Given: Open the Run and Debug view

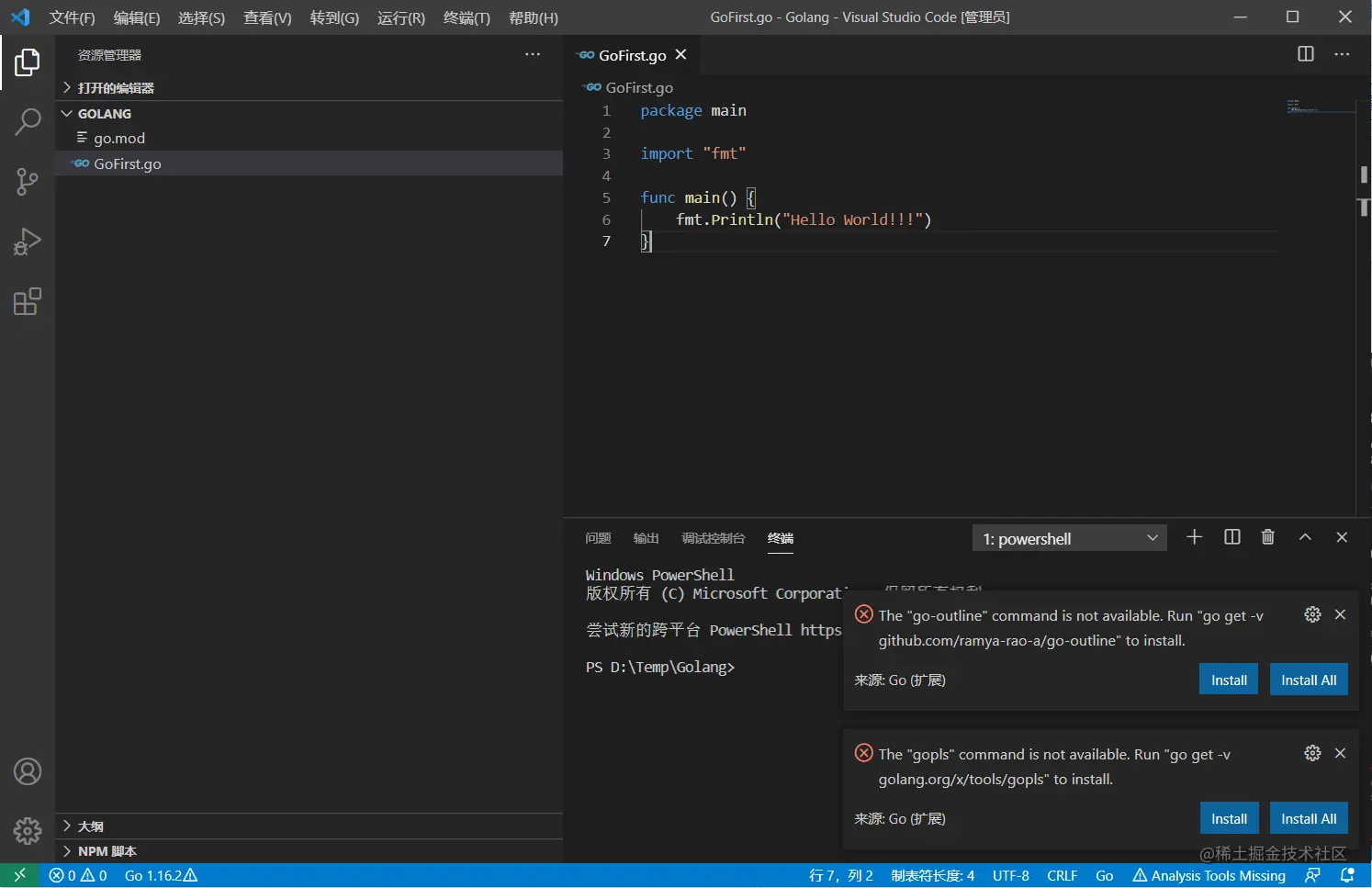Looking at the screenshot, I should (x=28, y=242).
